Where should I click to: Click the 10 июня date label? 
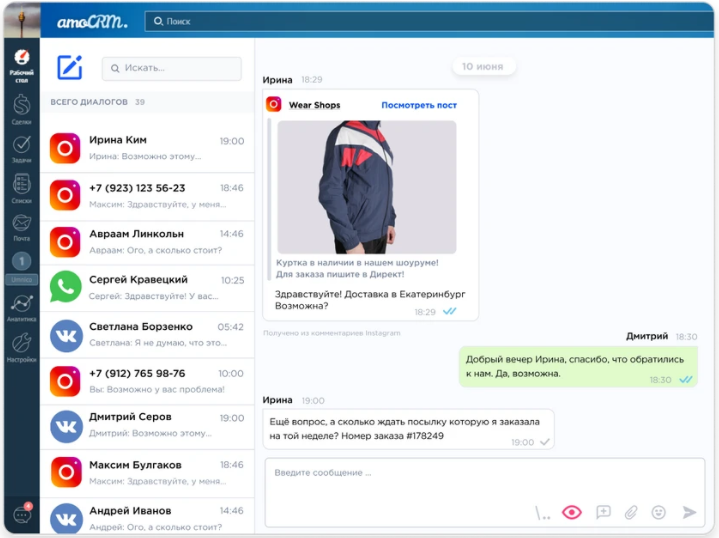coord(482,67)
